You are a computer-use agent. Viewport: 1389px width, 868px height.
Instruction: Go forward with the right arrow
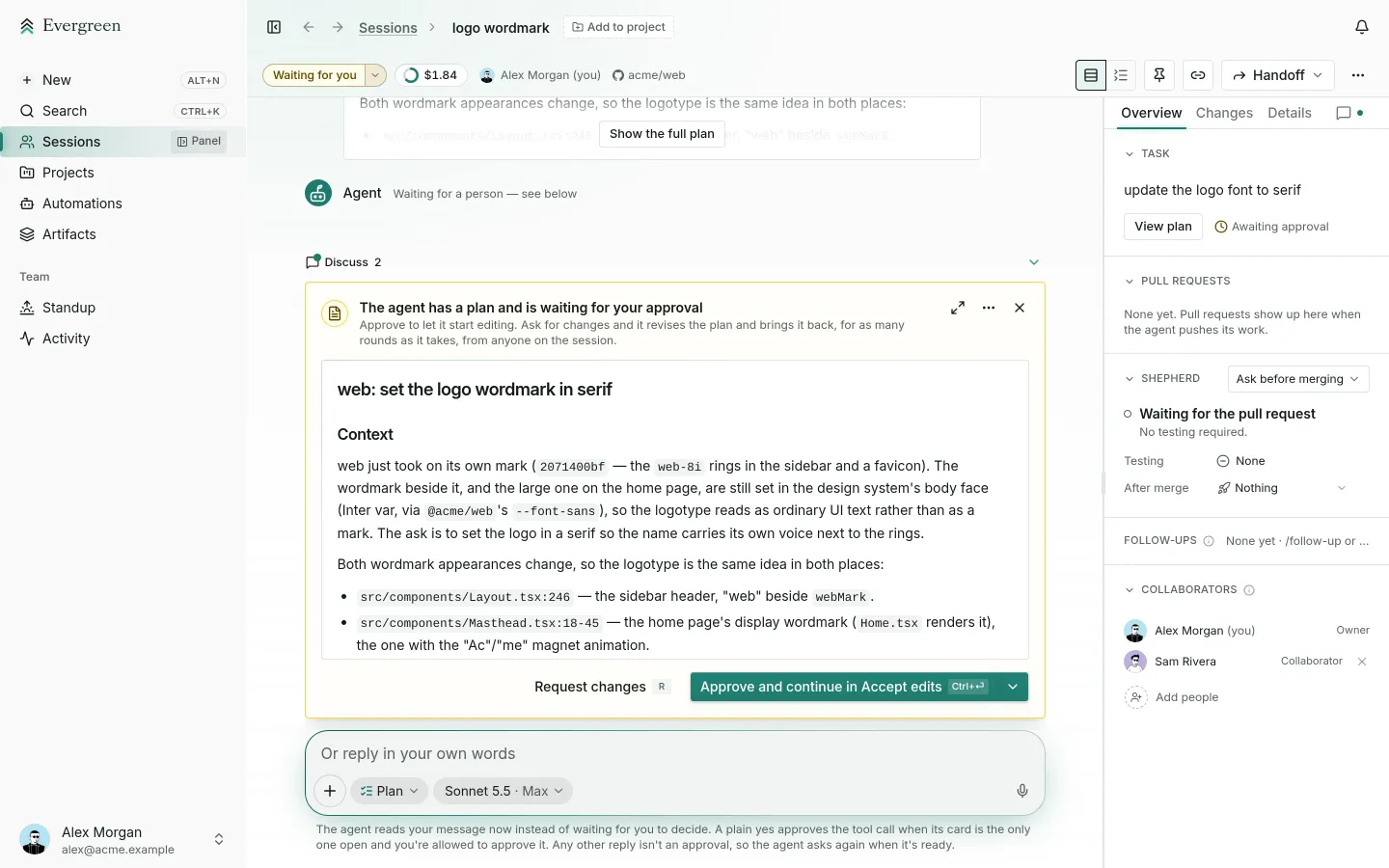(x=338, y=27)
